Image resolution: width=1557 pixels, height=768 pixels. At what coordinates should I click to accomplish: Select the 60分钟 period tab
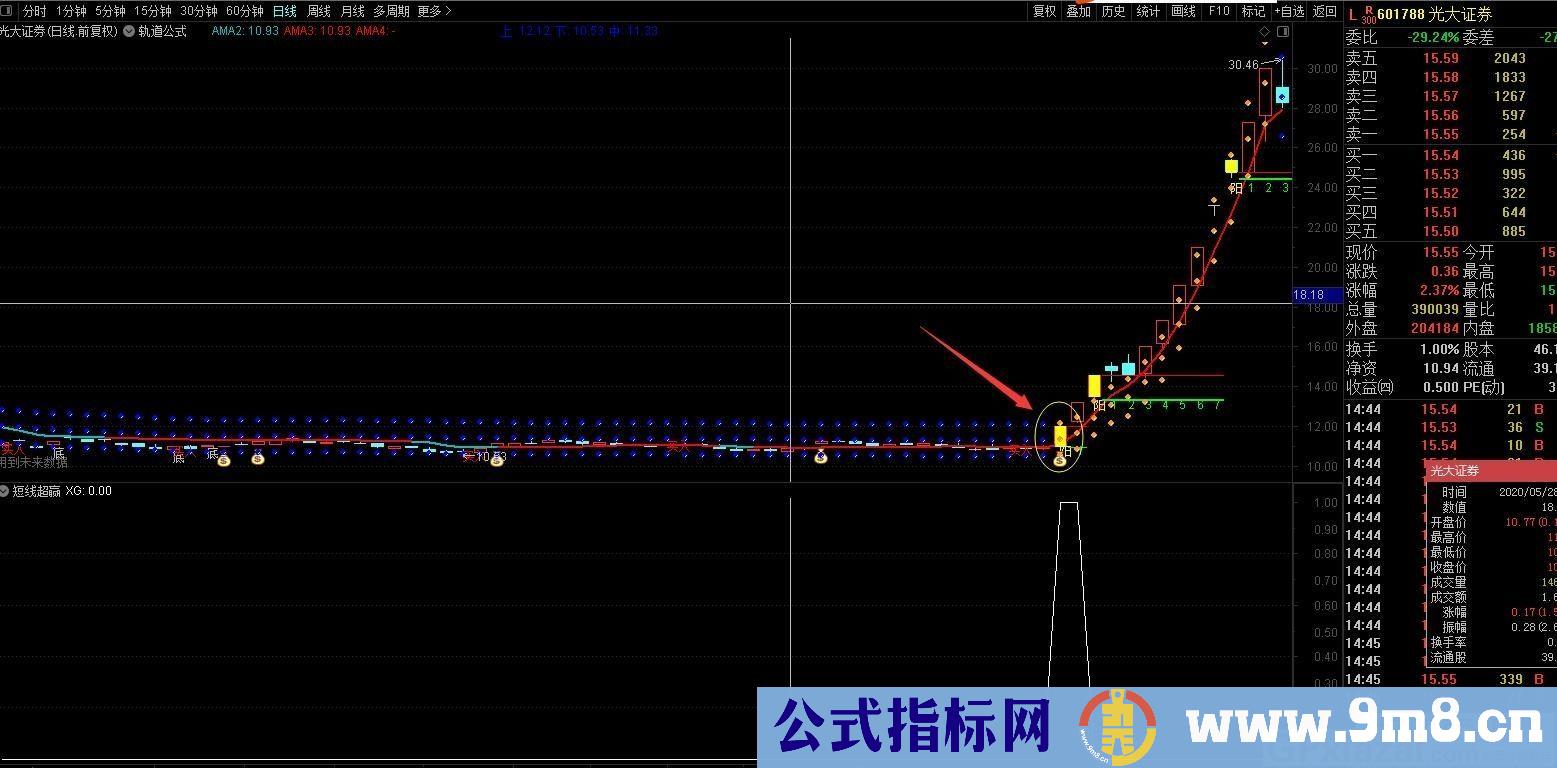tap(244, 11)
